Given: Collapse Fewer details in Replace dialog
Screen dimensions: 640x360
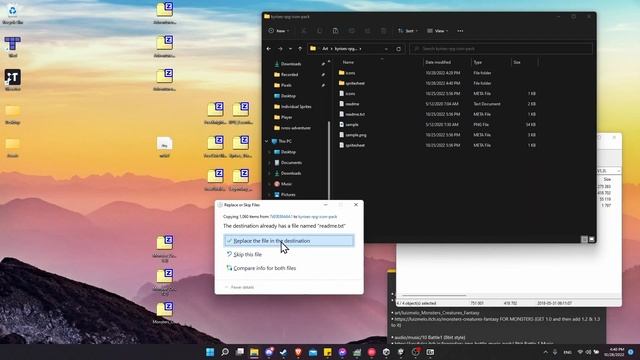Looking at the screenshot, I should point(240,287).
